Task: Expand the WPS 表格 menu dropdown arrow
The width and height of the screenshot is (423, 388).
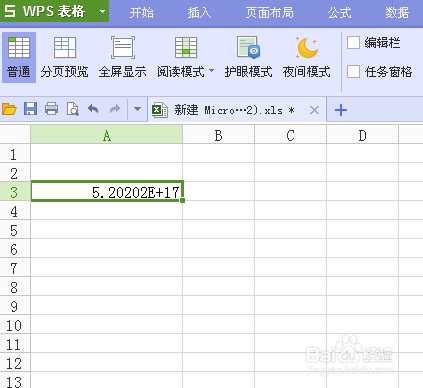Action: pos(103,12)
